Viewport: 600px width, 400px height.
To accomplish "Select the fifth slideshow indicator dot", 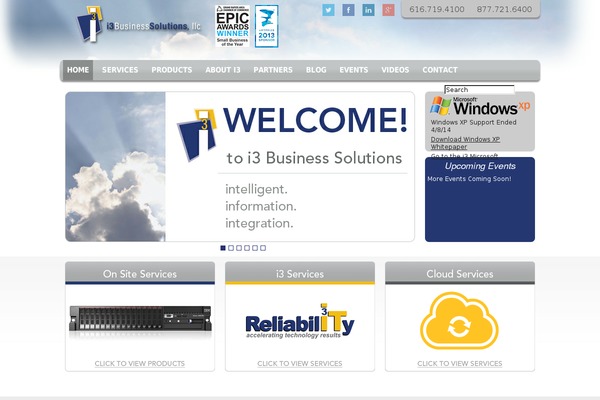I will tap(255, 248).
